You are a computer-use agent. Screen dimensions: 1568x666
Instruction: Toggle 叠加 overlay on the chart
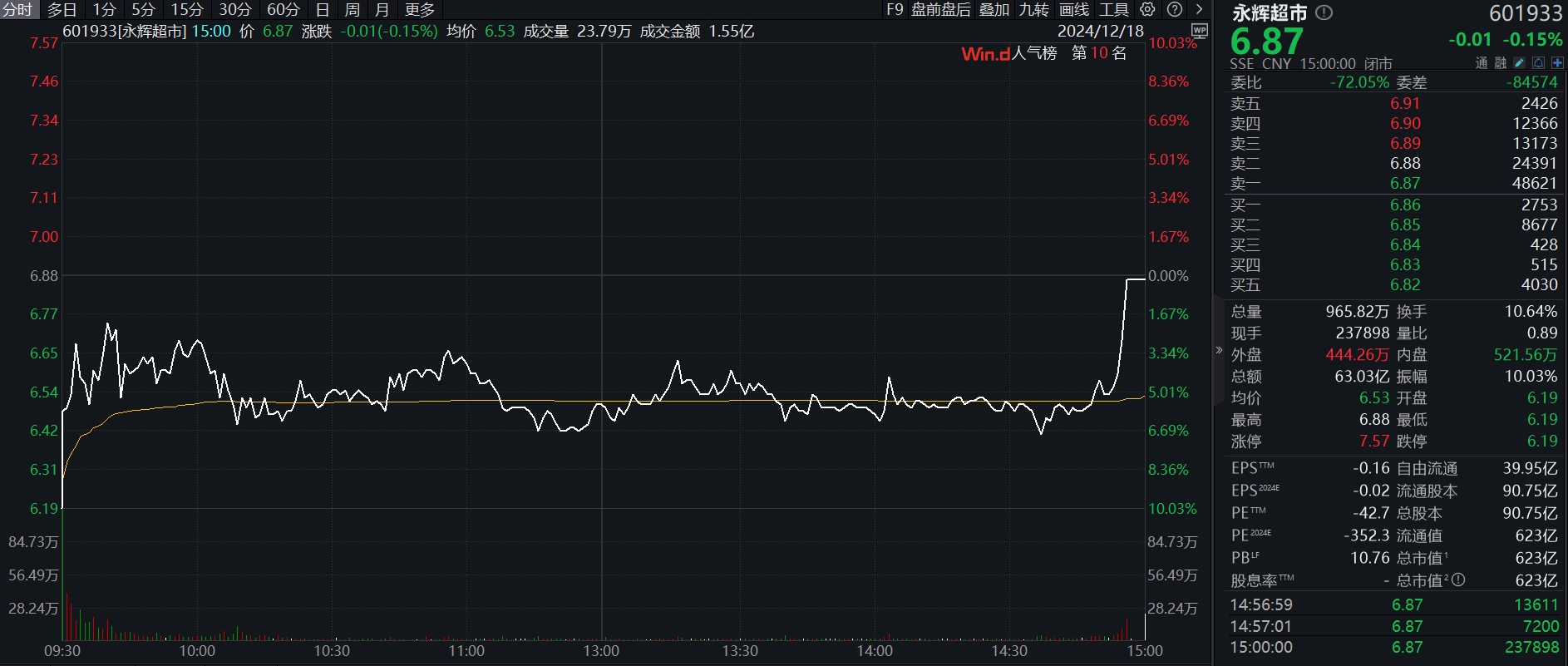(x=994, y=9)
